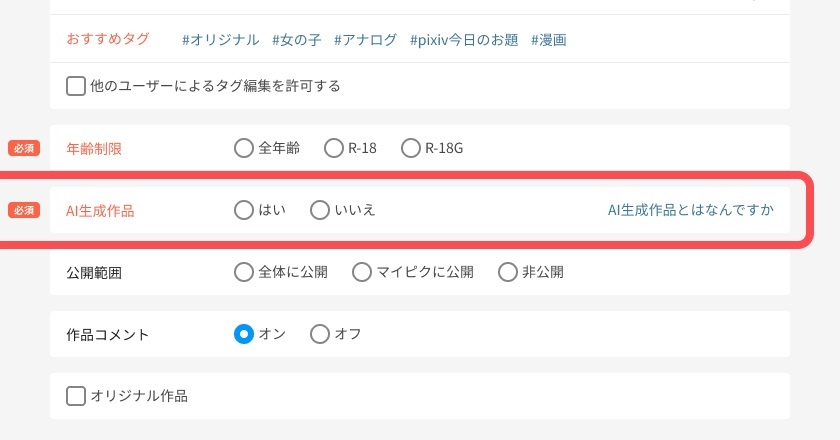840x440 pixels.
Task: Set 公開範囲 to 全体に公開
Action: pyautogui.click(x=243, y=272)
